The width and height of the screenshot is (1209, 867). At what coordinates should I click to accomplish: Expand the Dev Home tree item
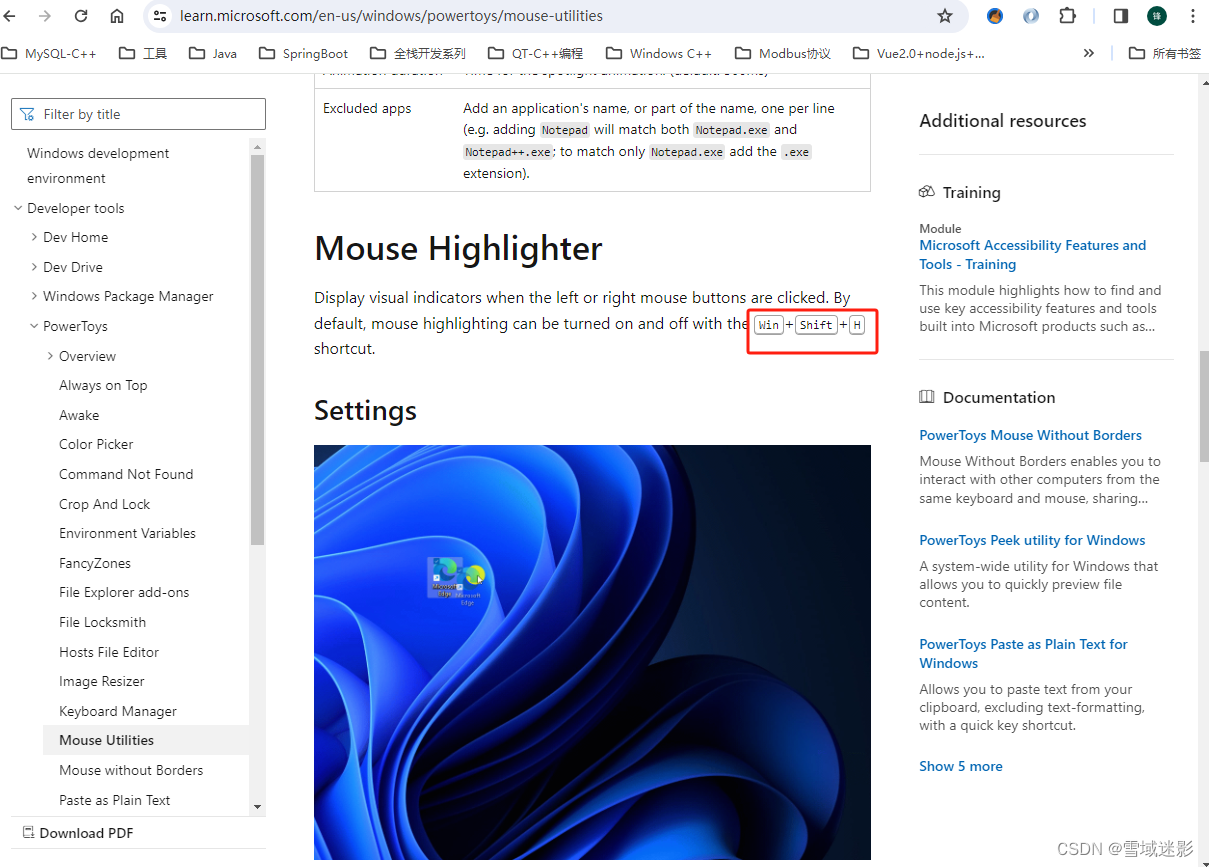[32, 237]
